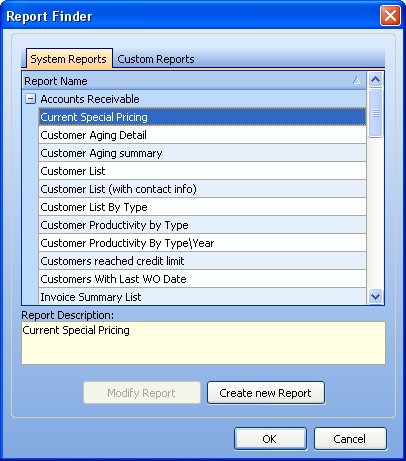The height and width of the screenshot is (461, 406).
Task: Click the Create new Report button
Action: pos(266,393)
